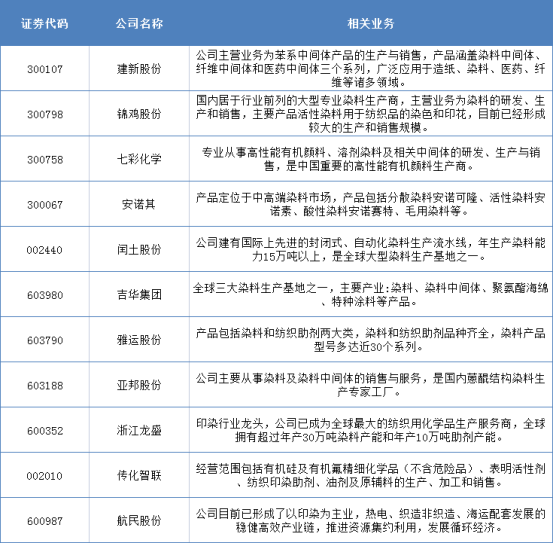Select stock code 603188

[x=45, y=385]
